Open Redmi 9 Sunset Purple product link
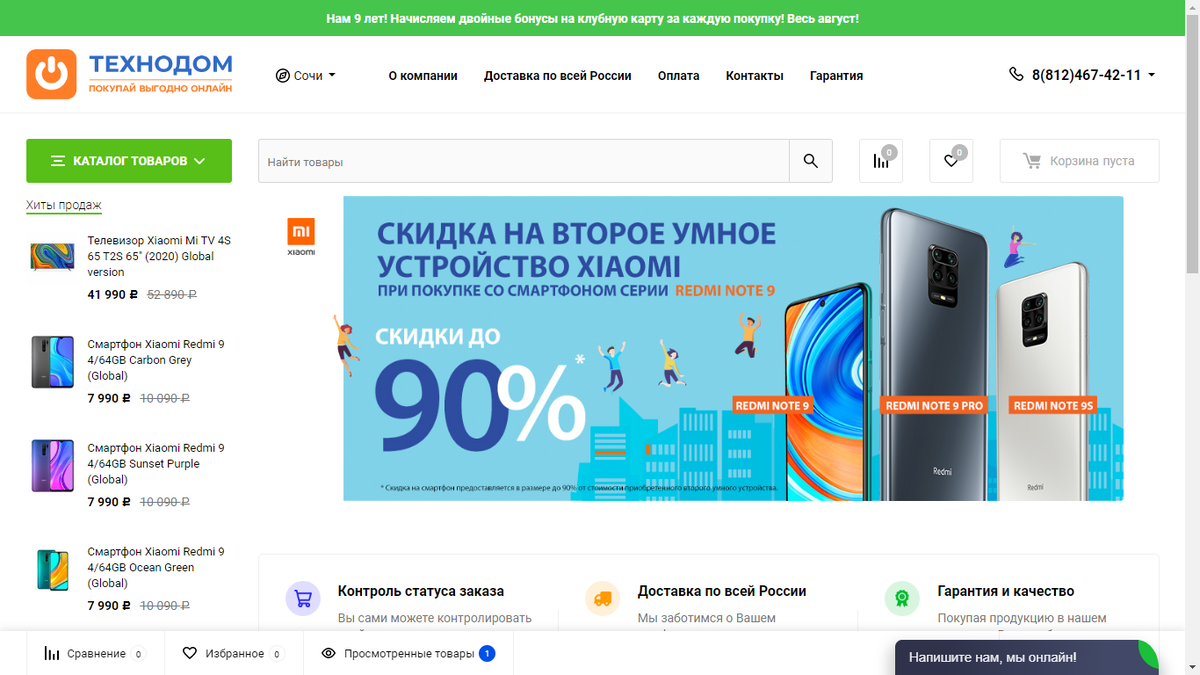This screenshot has height=675, width=1200. 156,464
